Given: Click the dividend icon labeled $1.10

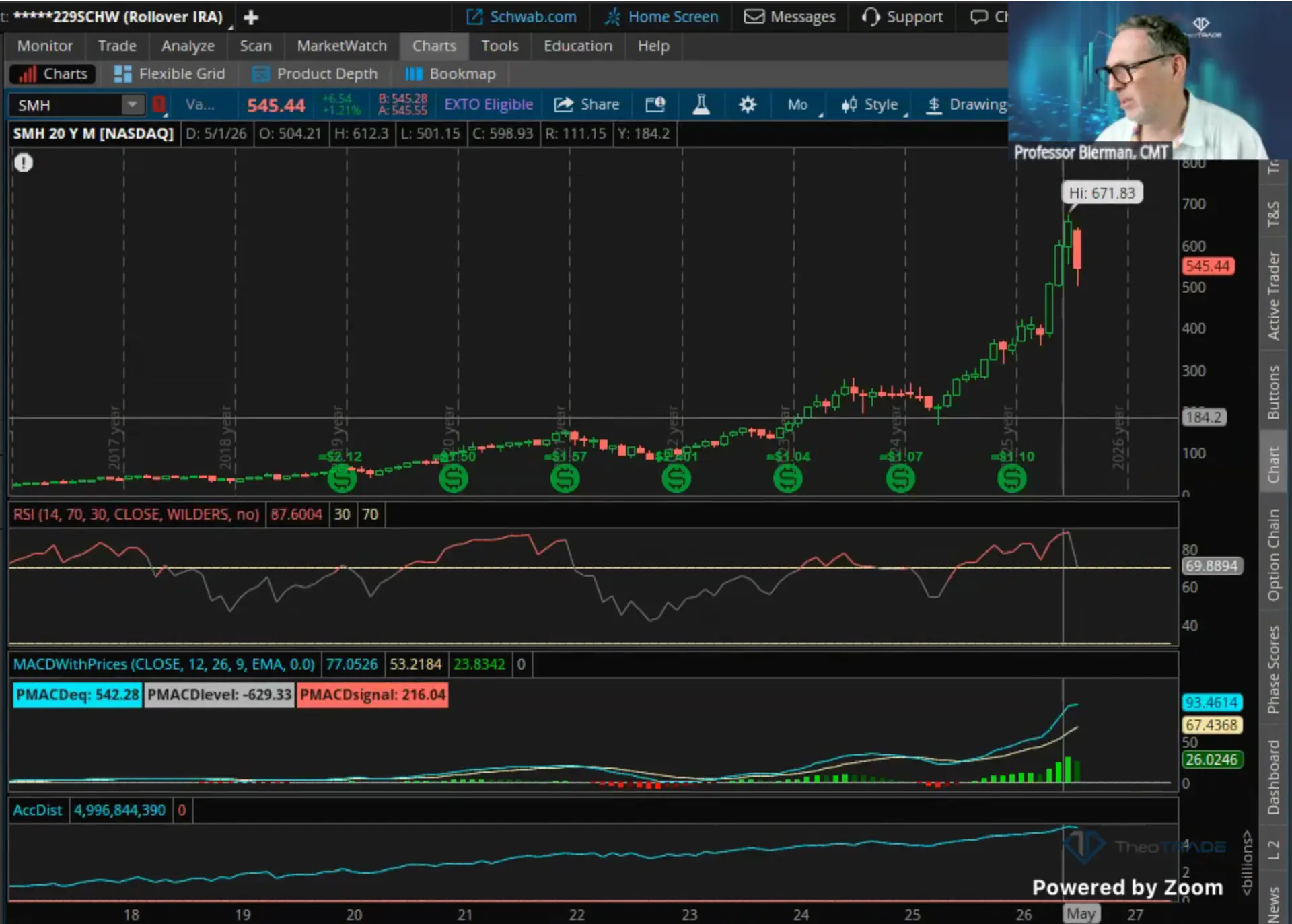Looking at the screenshot, I should point(1011,478).
